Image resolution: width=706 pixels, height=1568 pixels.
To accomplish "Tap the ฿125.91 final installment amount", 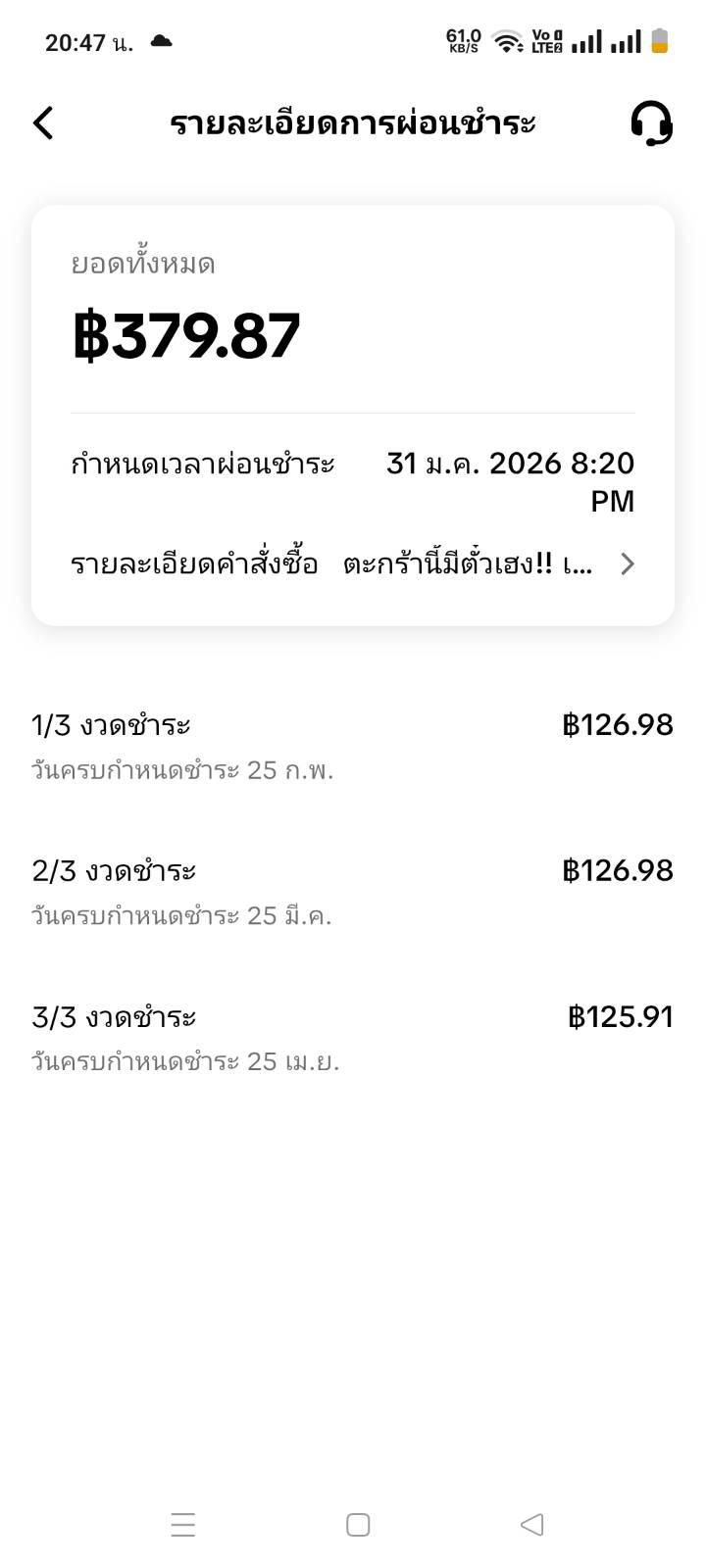I will point(621,1017).
